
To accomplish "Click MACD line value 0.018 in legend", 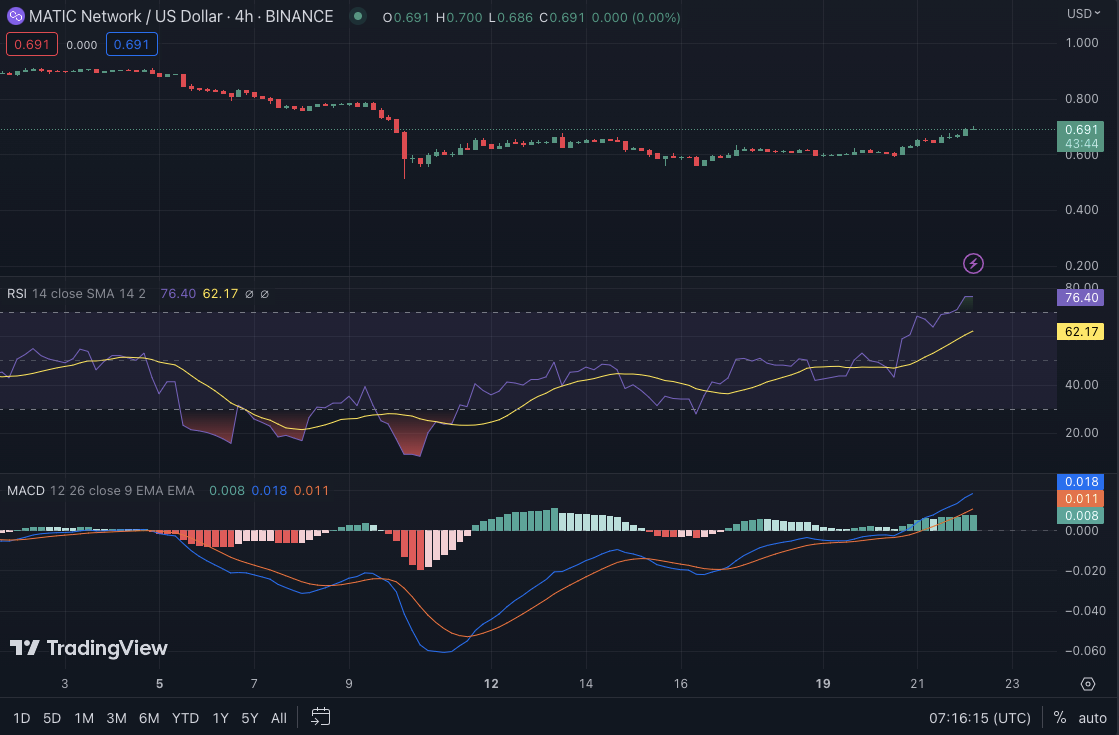I will tap(269, 491).
